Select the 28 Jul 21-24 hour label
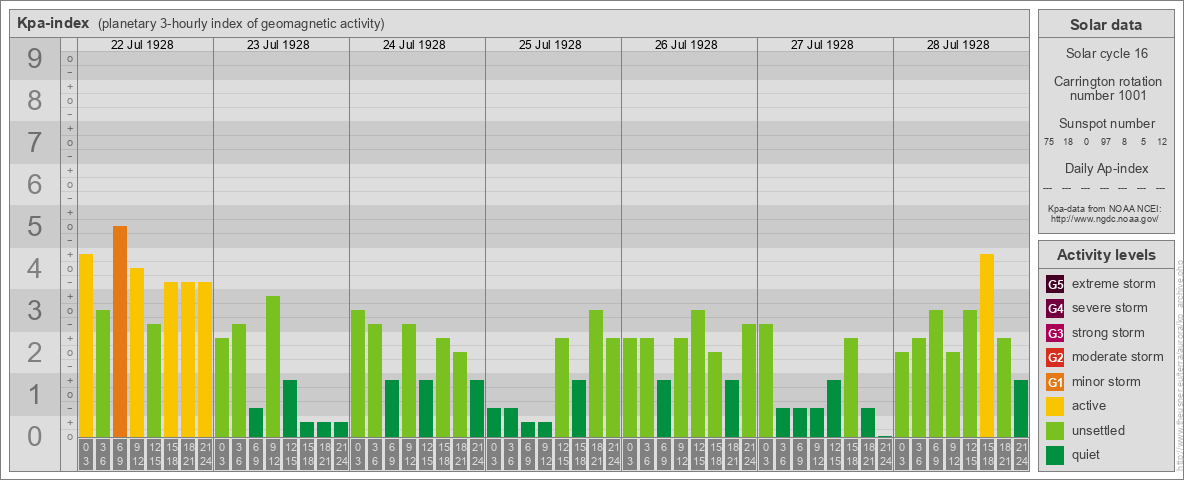Image resolution: width=1184 pixels, height=480 pixels. (1020, 455)
